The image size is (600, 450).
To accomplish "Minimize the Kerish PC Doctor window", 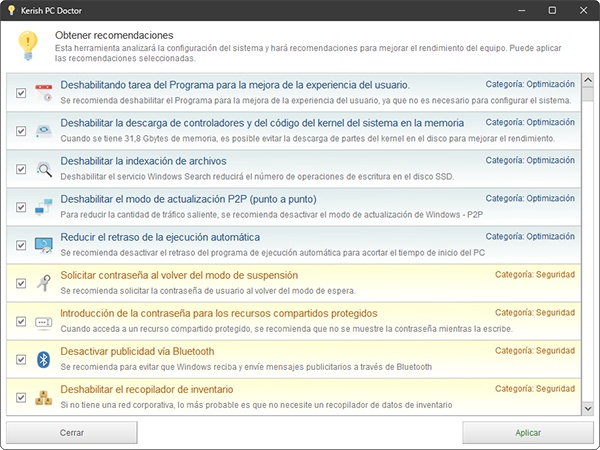I will coord(521,10).
